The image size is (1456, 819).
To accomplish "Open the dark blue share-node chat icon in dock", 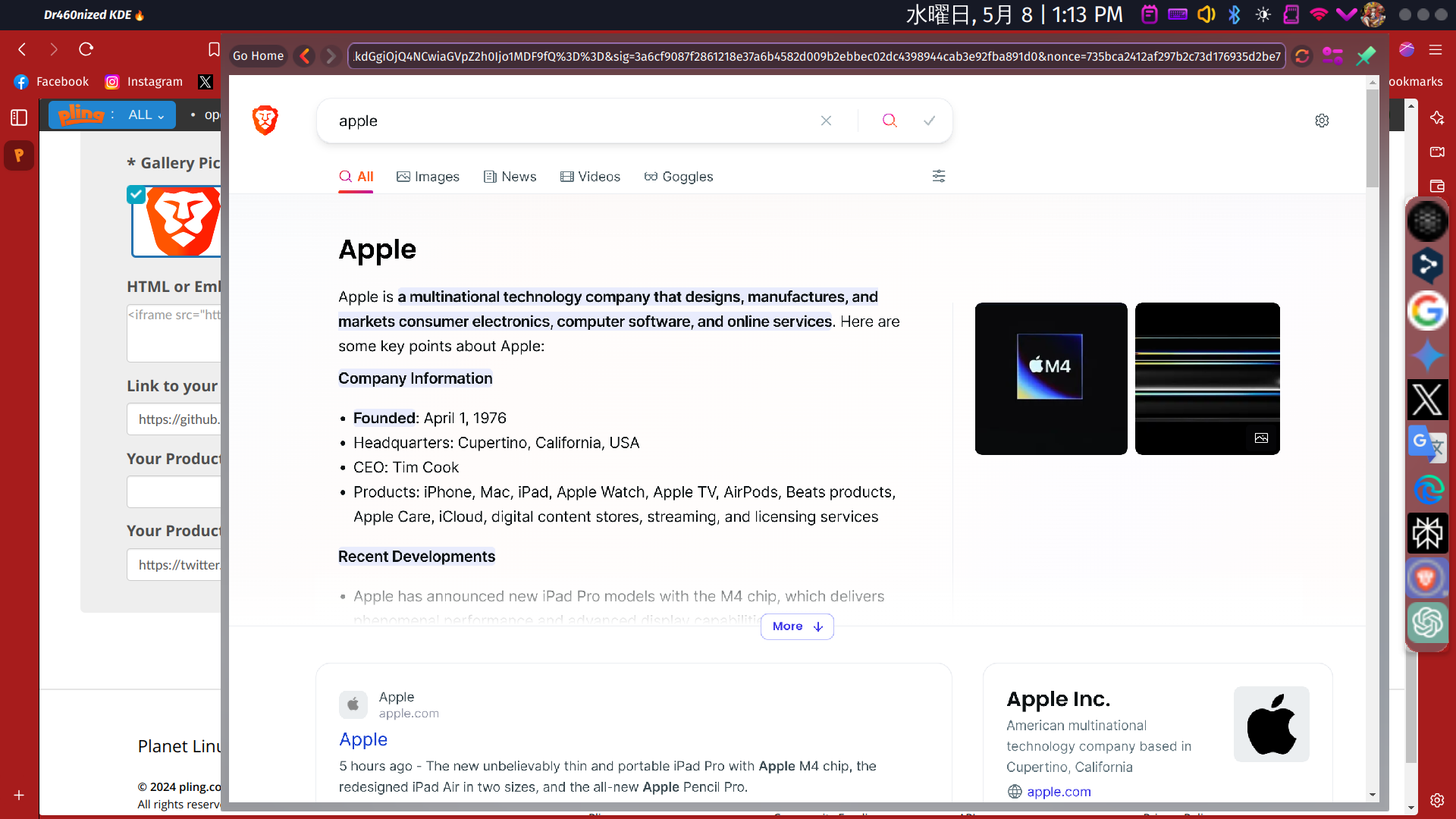I will (1428, 265).
